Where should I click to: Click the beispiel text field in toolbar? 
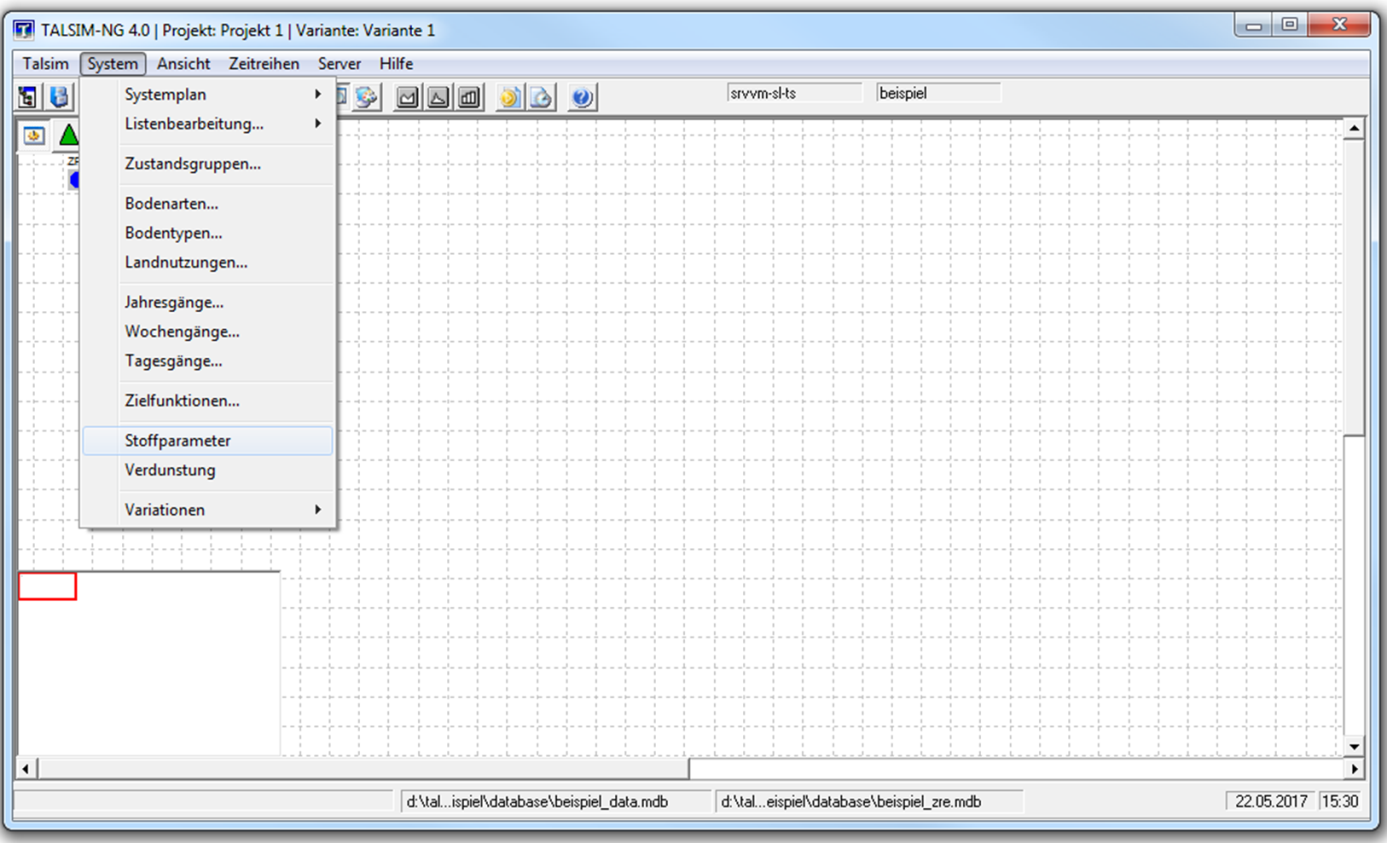click(x=938, y=93)
